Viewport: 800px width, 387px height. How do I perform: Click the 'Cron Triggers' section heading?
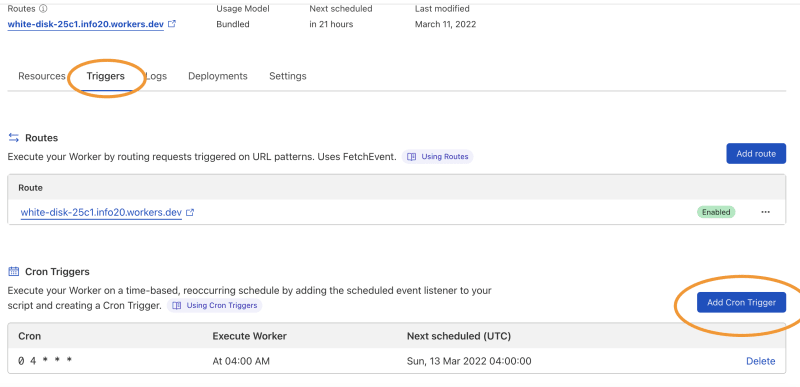tap(57, 271)
